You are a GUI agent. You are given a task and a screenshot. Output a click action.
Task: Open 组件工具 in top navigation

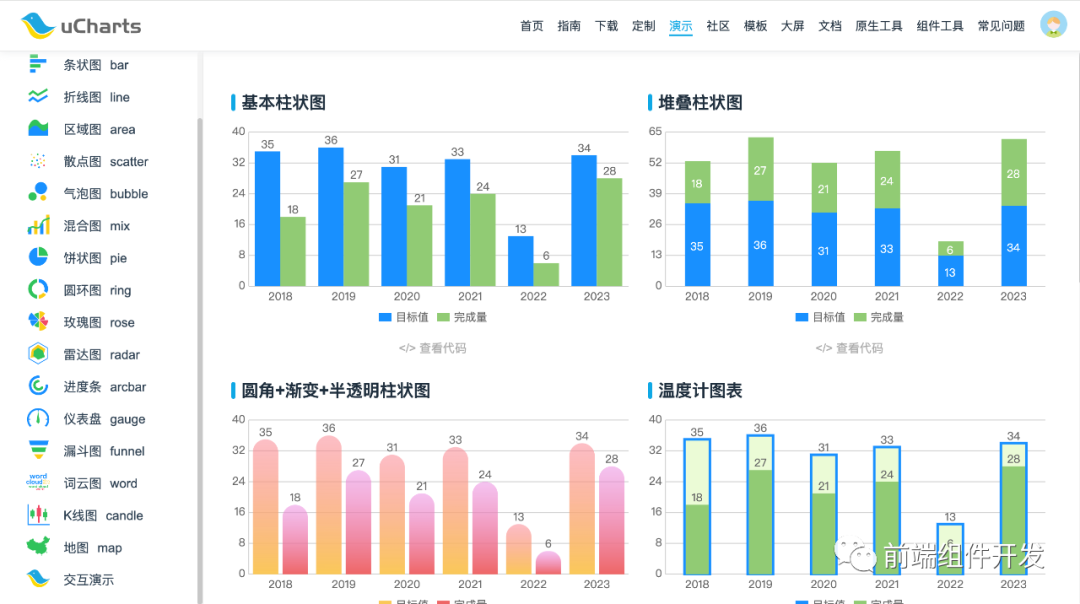coord(939,26)
